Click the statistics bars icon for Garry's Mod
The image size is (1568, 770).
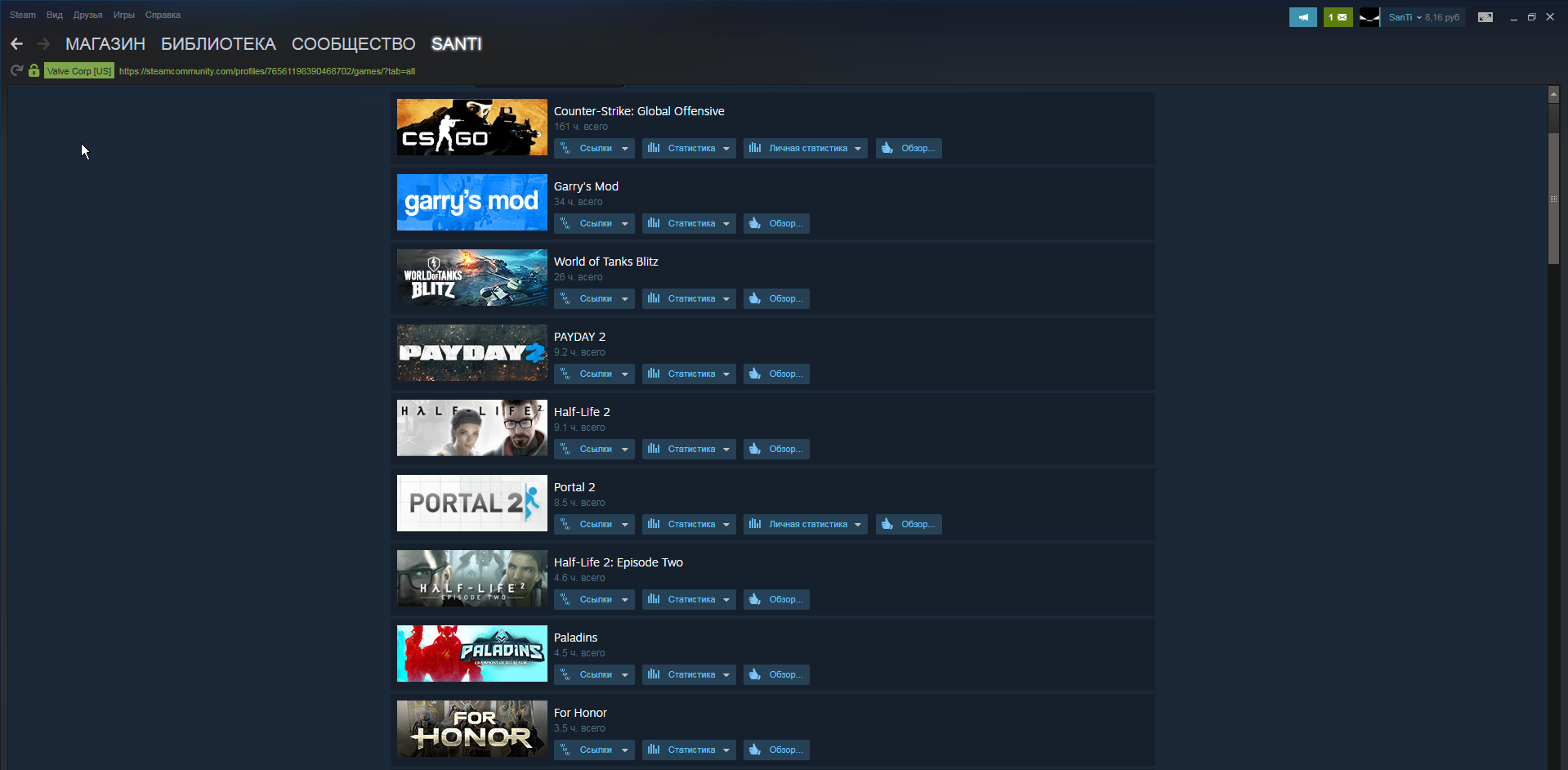click(x=654, y=223)
